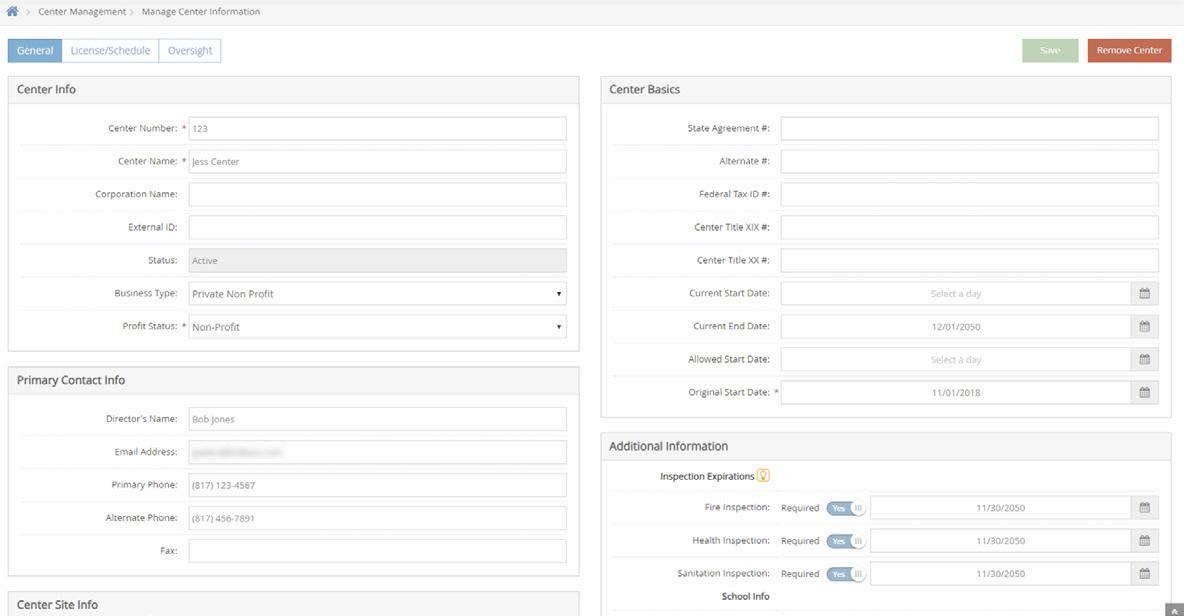Switch to the License/Schedule tab
Viewport: 1184px width, 616px height.
tap(110, 51)
